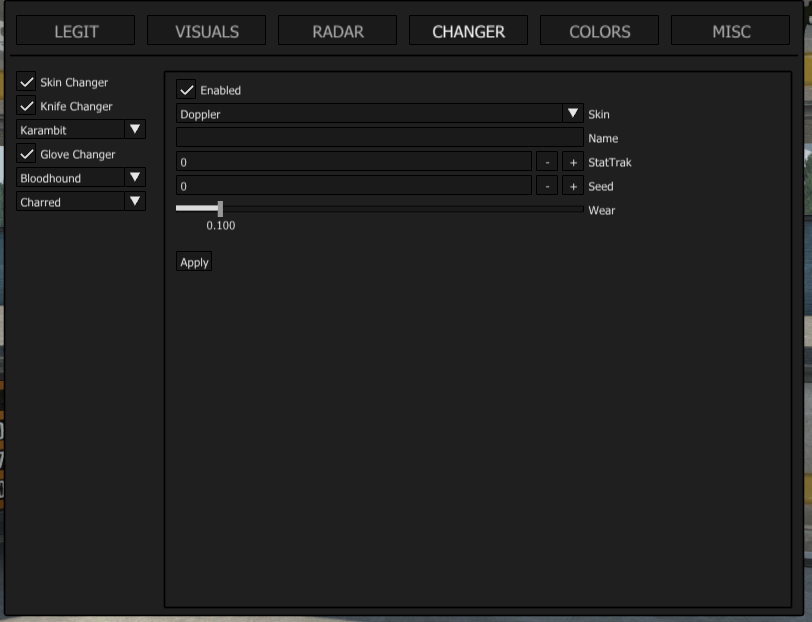Click the StatTrak value field
812x622 pixels.
[x=354, y=162]
